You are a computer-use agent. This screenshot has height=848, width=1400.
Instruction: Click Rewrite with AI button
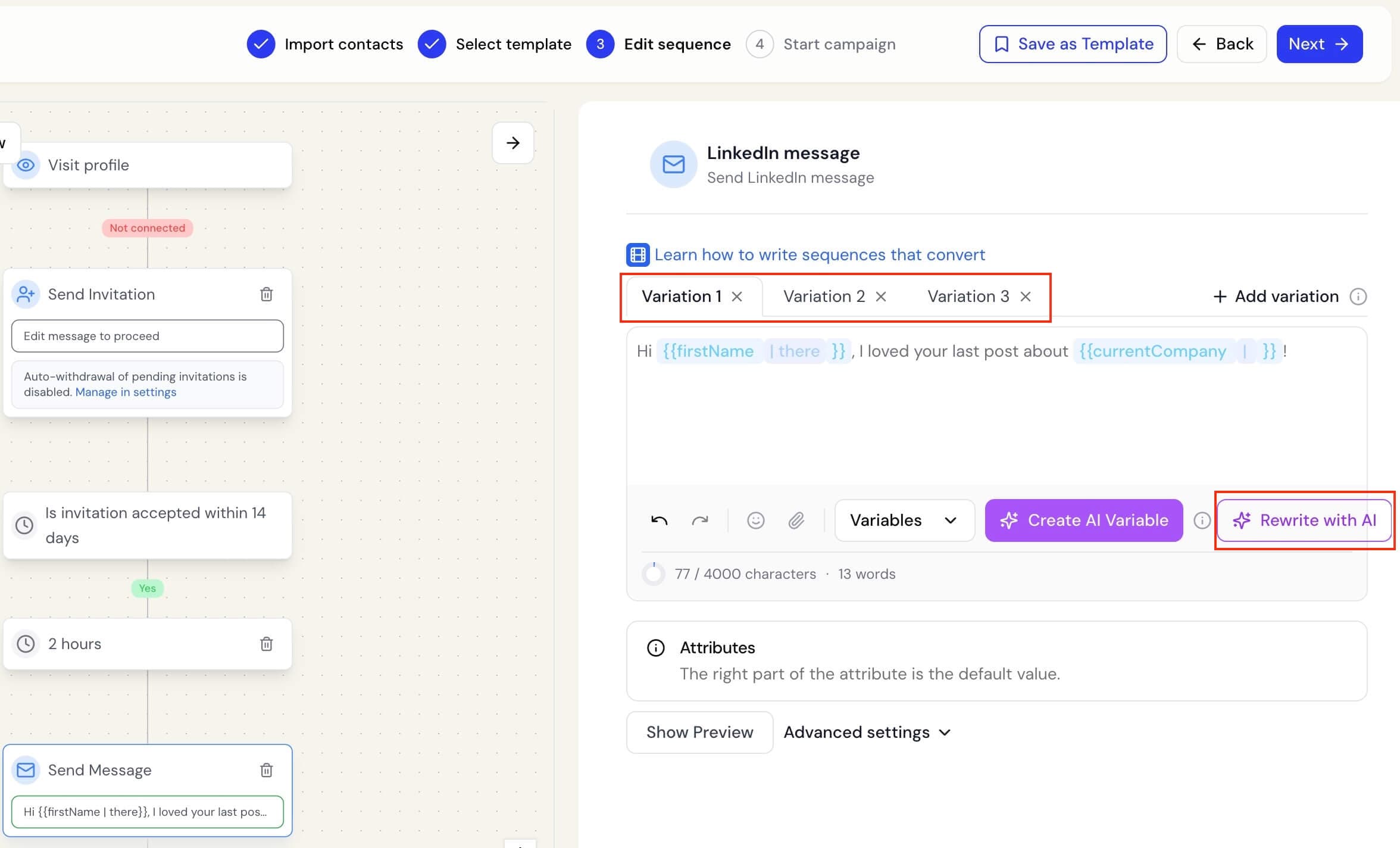point(1304,520)
